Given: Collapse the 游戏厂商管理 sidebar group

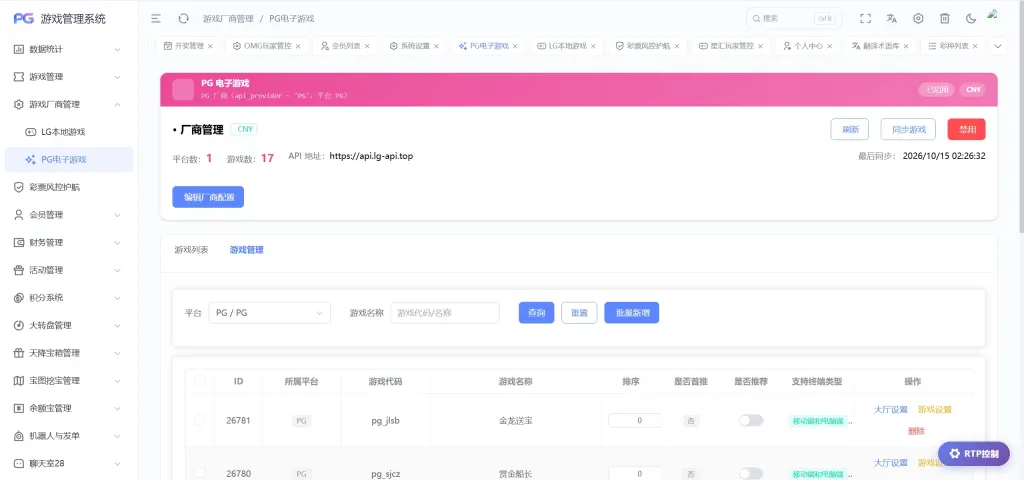Looking at the screenshot, I should (x=118, y=104).
